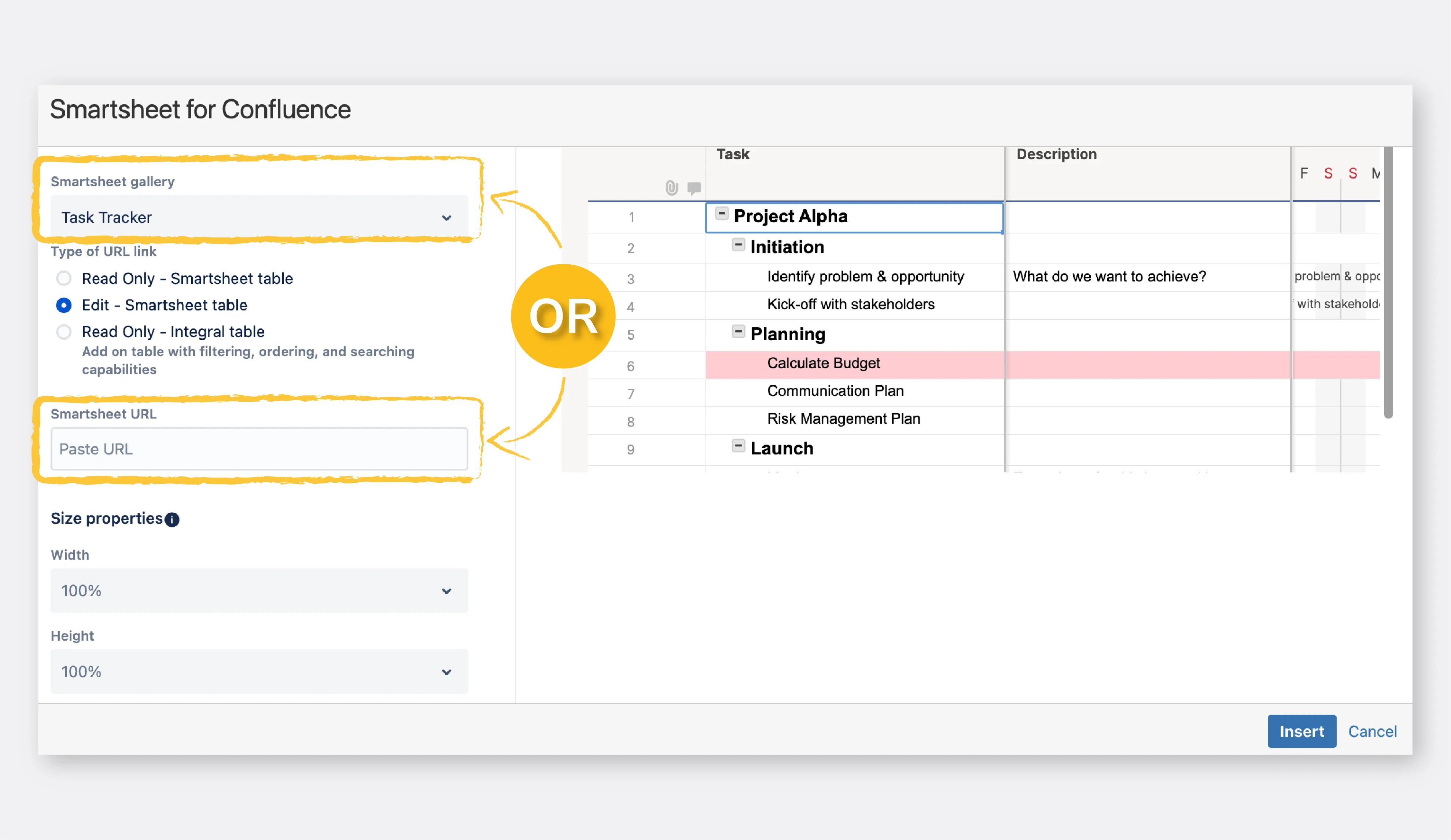The image size is (1451, 840).
Task: Click the comments bubble column icon
Action: coord(694,188)
